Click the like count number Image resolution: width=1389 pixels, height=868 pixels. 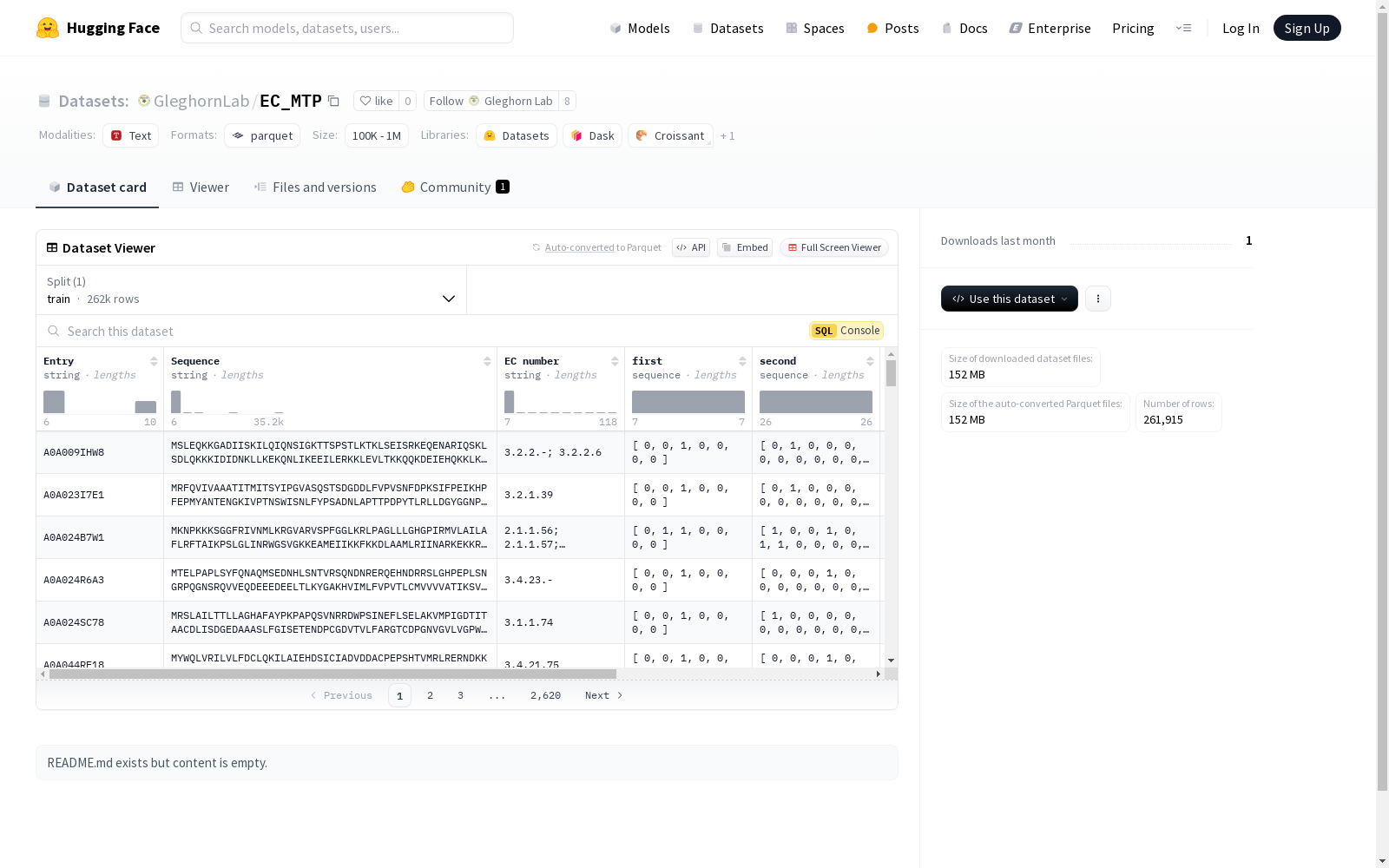click(408, 101)
